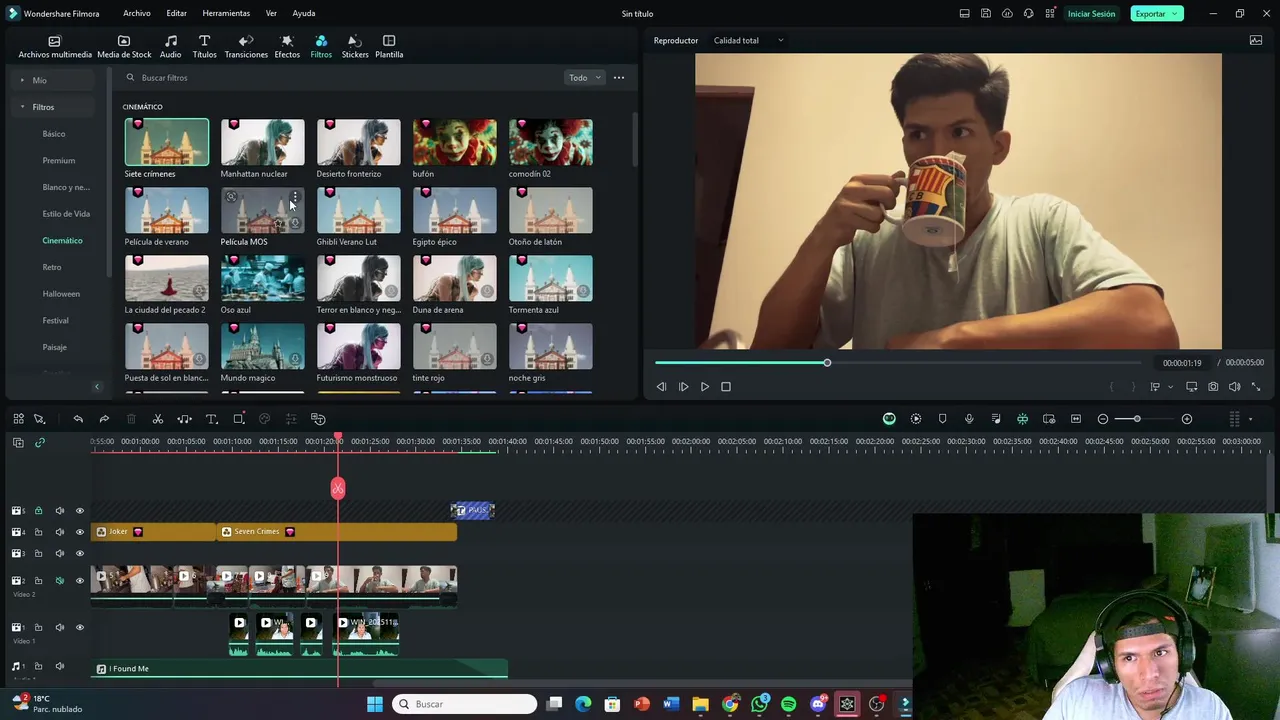Open the audio stretch tool

click(185, 419)
